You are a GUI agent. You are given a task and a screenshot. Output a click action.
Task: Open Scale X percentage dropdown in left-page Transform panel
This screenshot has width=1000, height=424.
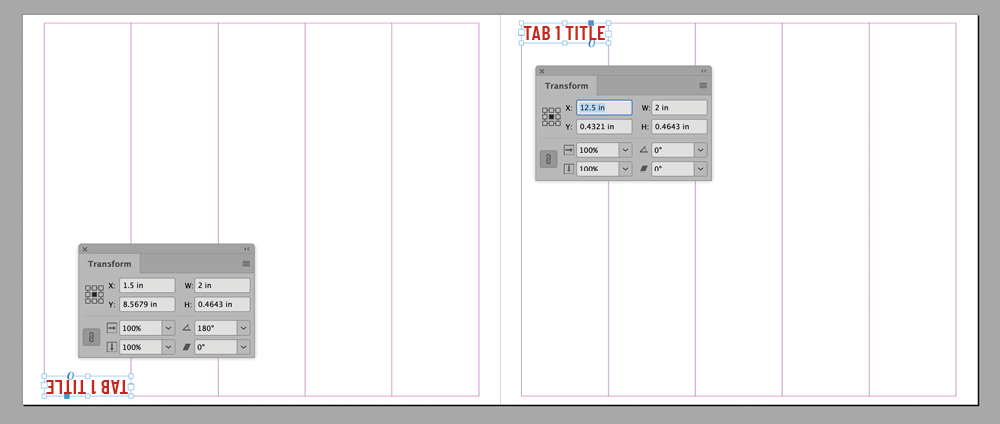pyautogui.click(x=168, y=328)
